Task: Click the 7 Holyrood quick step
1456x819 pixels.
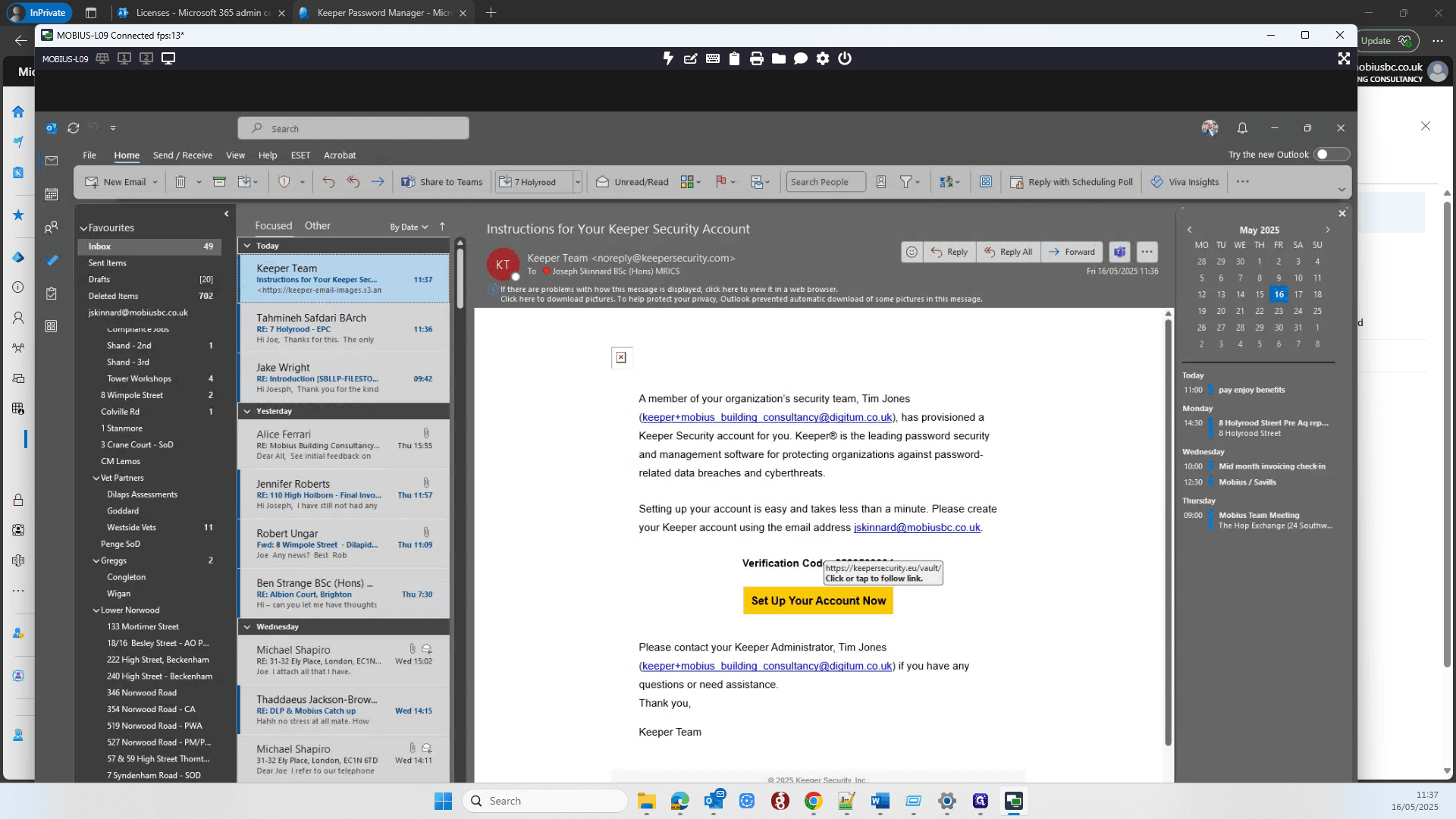Action: point(535,182)
